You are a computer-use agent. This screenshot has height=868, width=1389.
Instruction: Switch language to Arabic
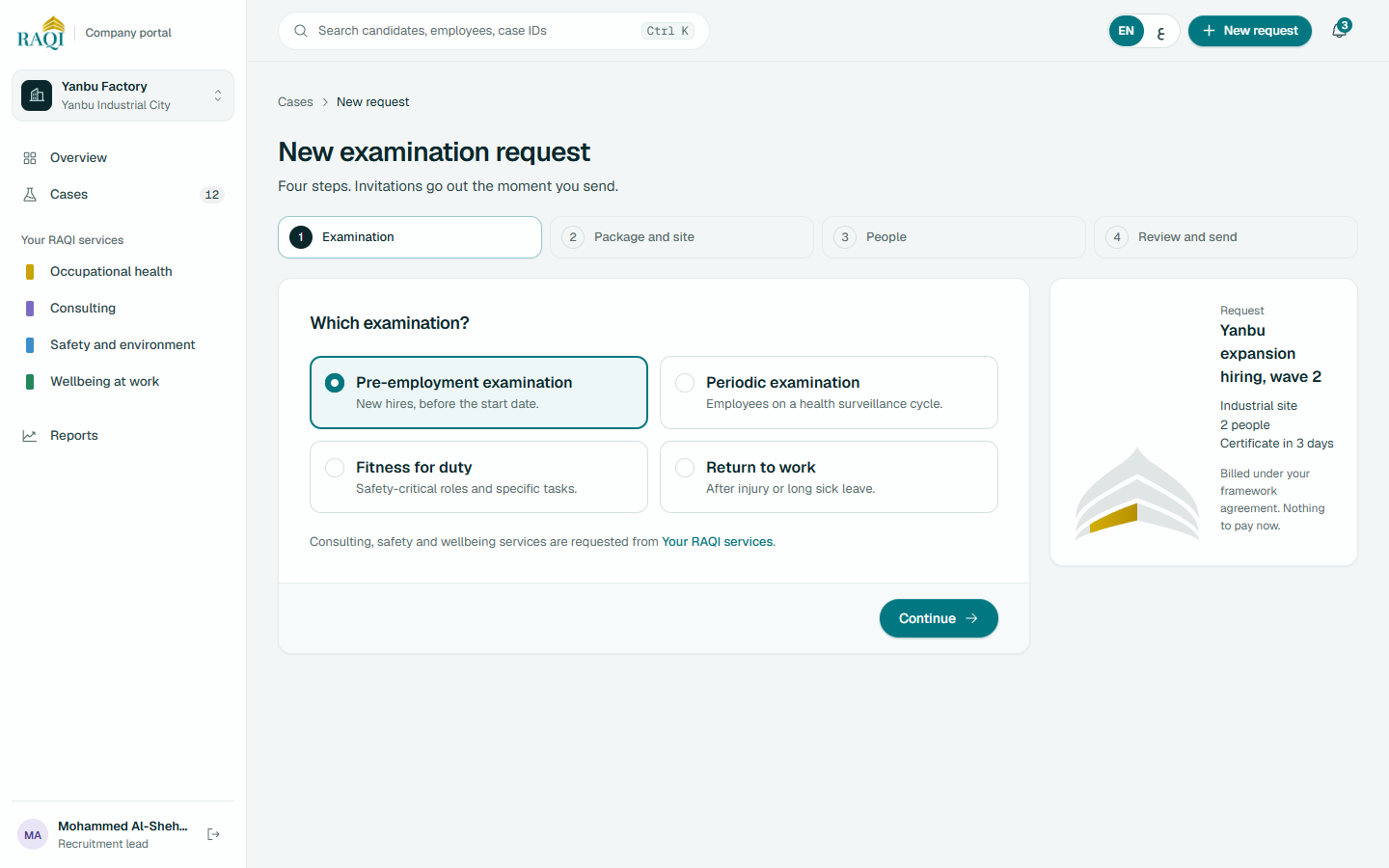1160,31
